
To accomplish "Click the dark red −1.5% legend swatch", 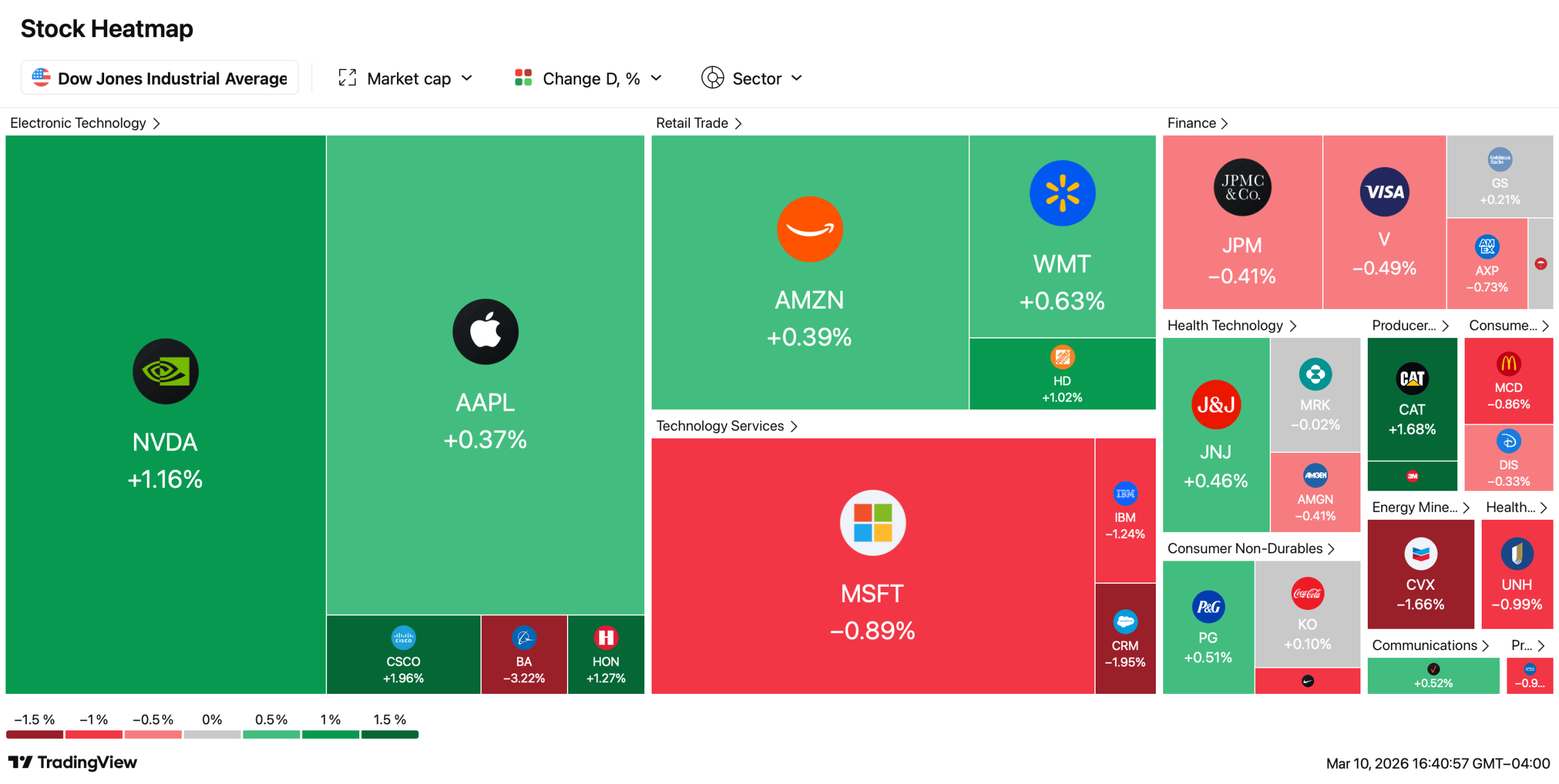I will (35, 734).
